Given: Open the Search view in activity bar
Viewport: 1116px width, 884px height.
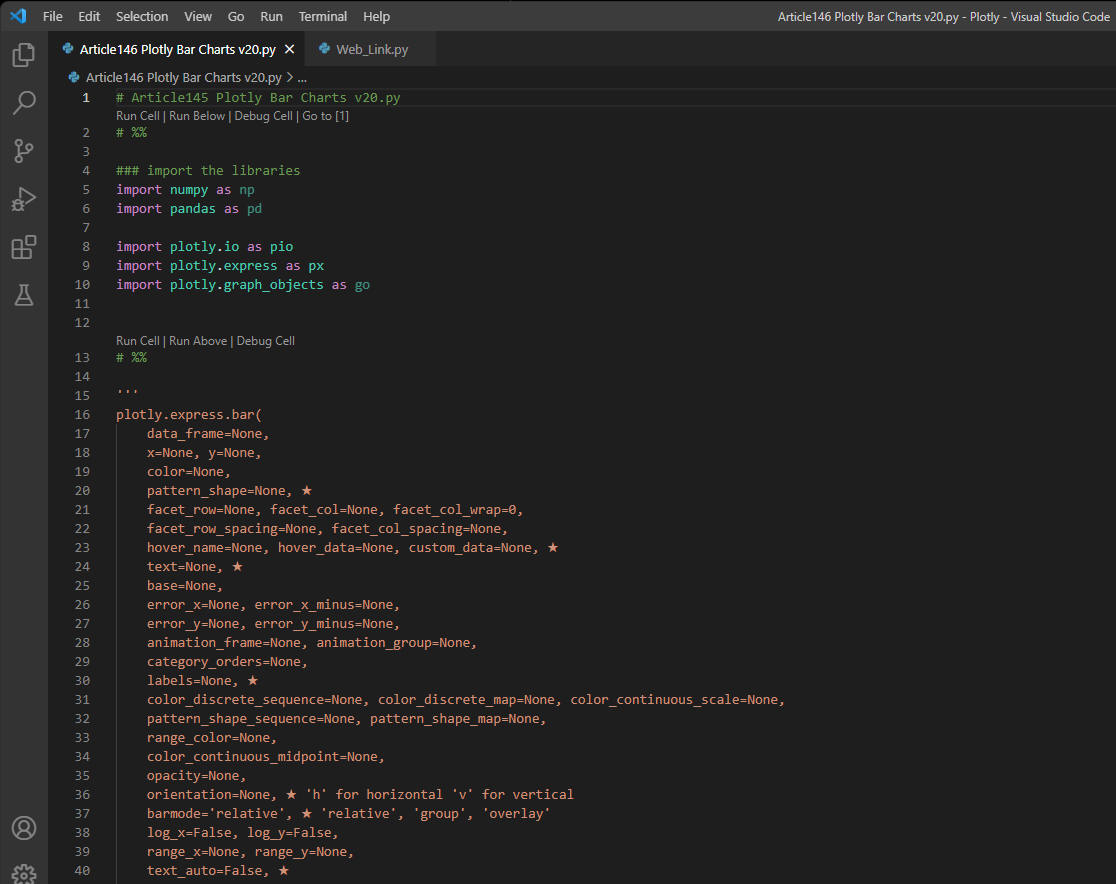Looking at the screenshot, I should point(23,102).
